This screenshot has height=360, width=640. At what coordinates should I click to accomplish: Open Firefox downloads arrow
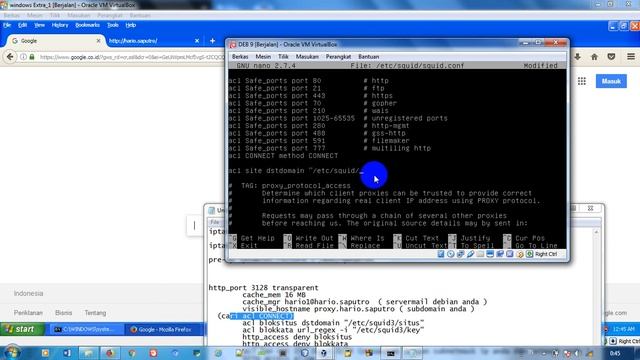577,57
